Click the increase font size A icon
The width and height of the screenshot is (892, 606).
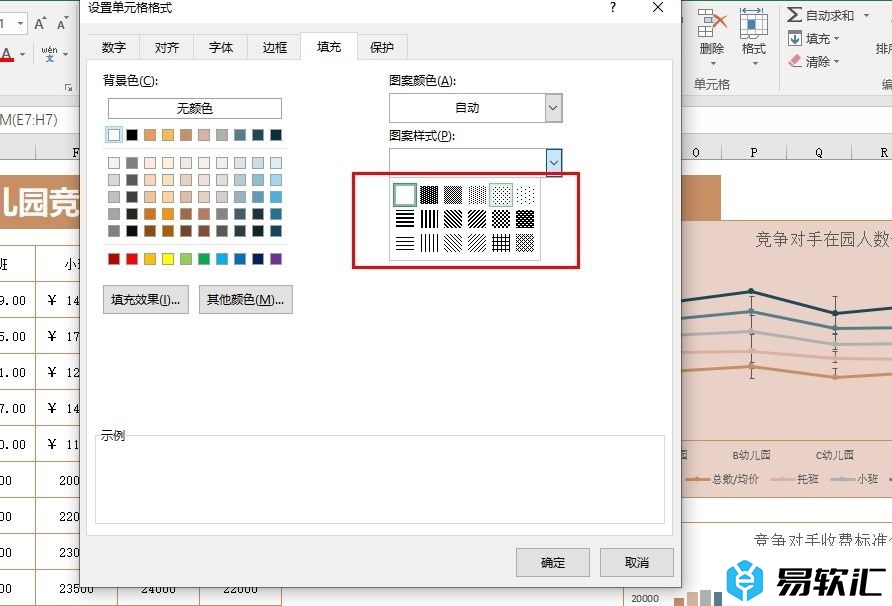39,23
